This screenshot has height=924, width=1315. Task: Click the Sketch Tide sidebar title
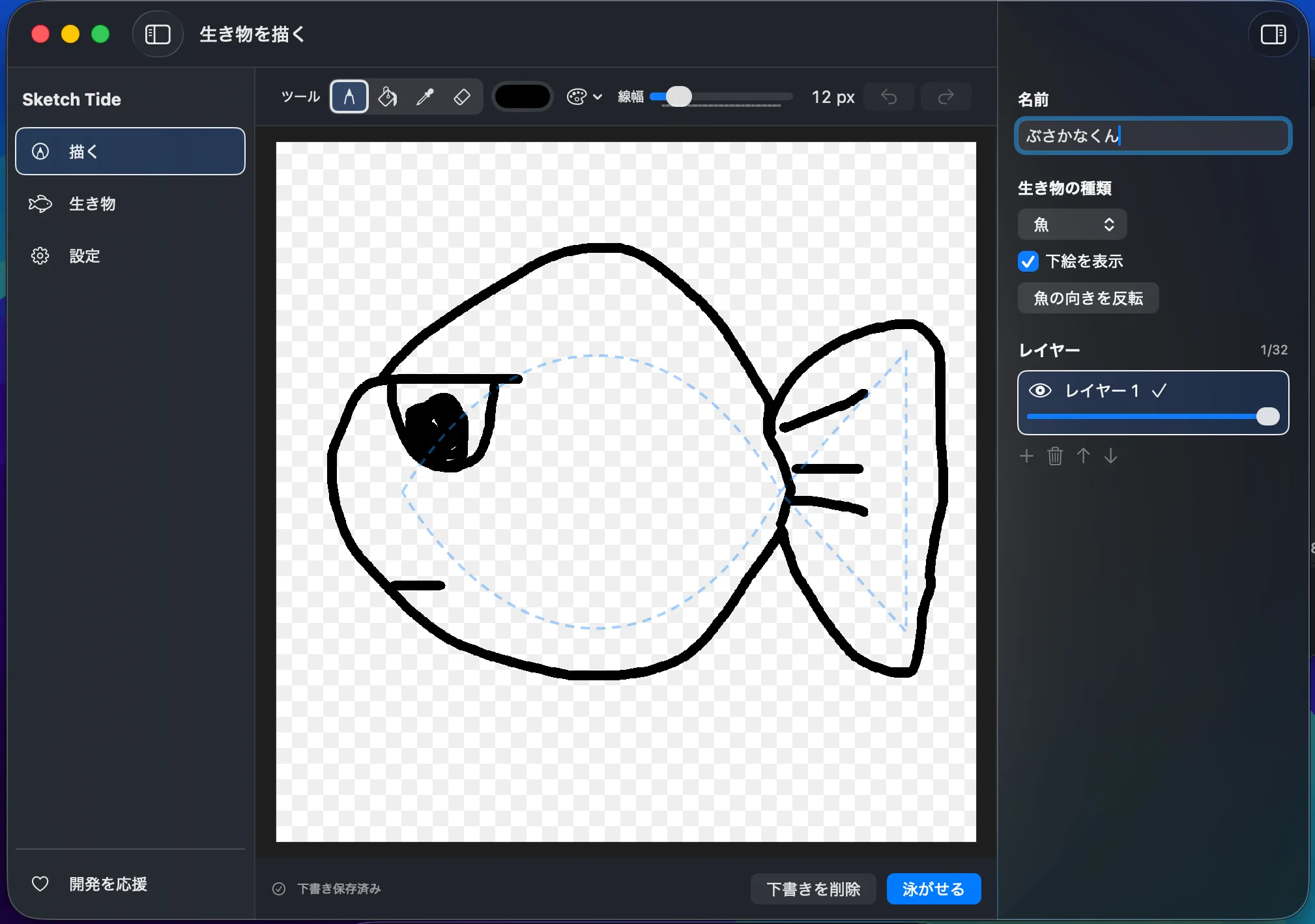coord(72,99)
